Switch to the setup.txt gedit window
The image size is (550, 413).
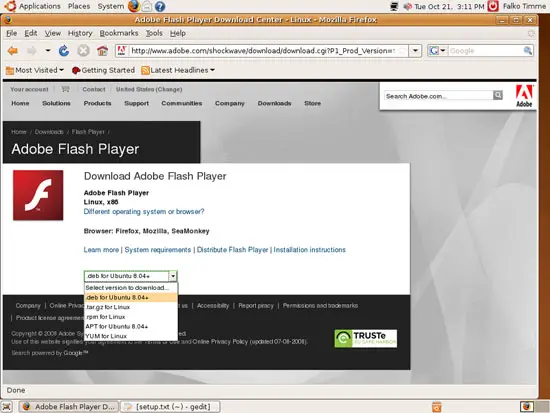click(170, 407)
